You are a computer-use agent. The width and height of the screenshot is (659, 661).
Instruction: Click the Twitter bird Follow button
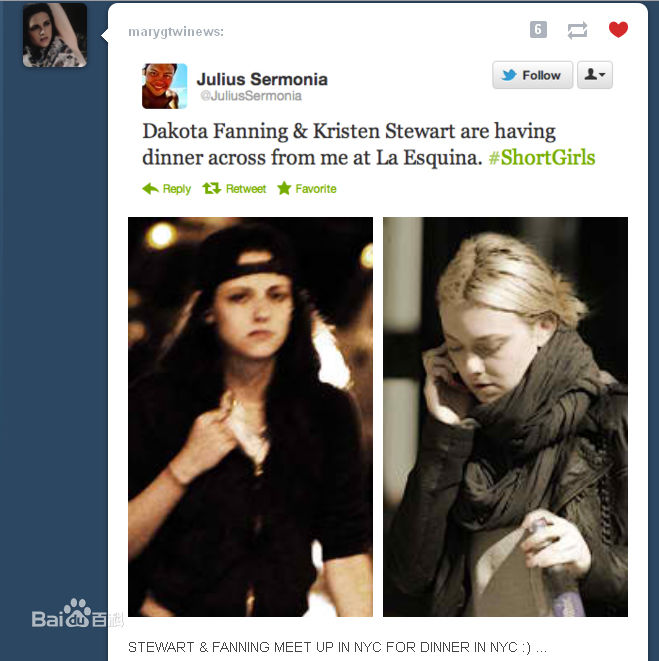[533, 75]
